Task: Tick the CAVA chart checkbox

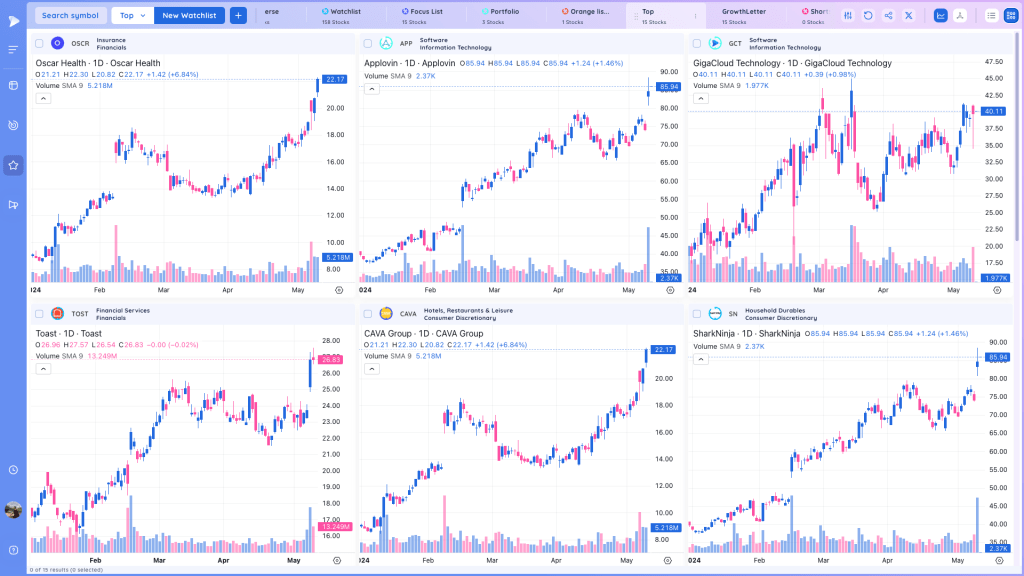Action: [368, 314]
